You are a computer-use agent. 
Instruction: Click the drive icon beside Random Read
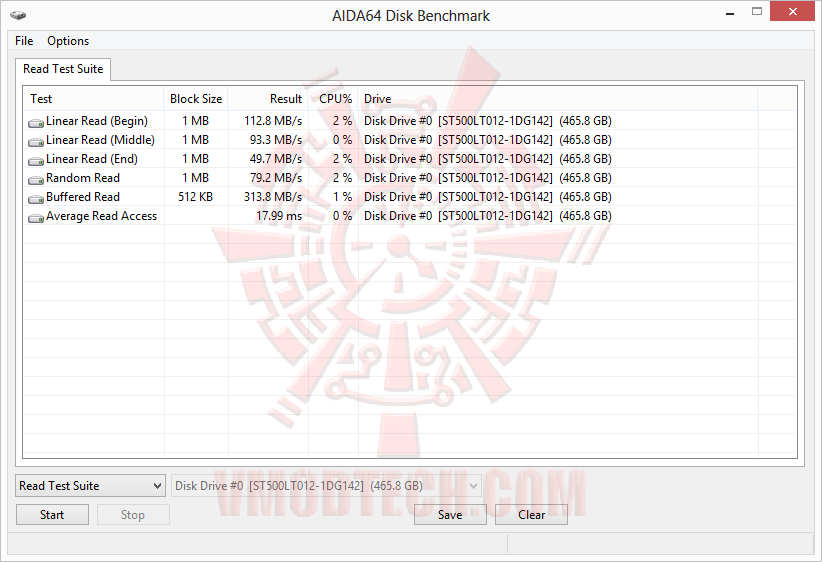tap(36, 180)
